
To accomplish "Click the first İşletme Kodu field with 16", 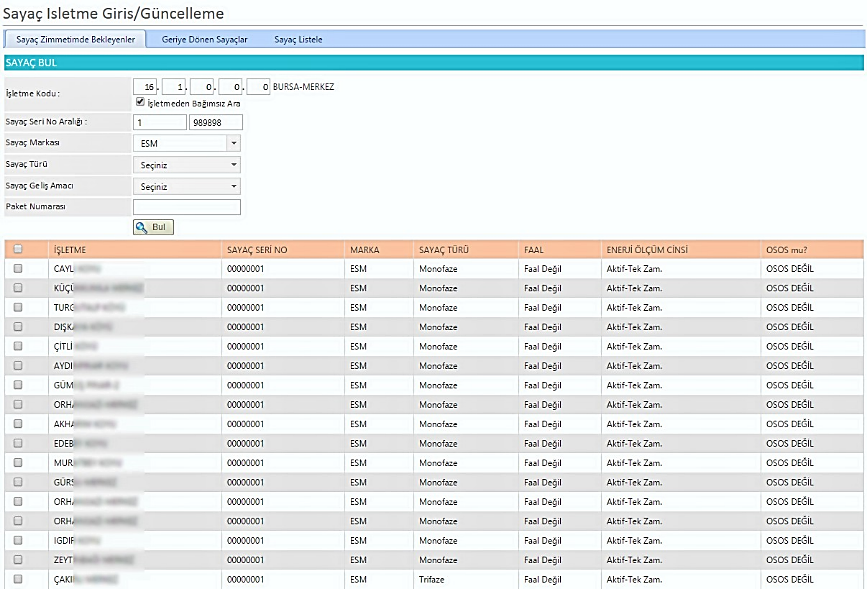I will click(145, 87).
